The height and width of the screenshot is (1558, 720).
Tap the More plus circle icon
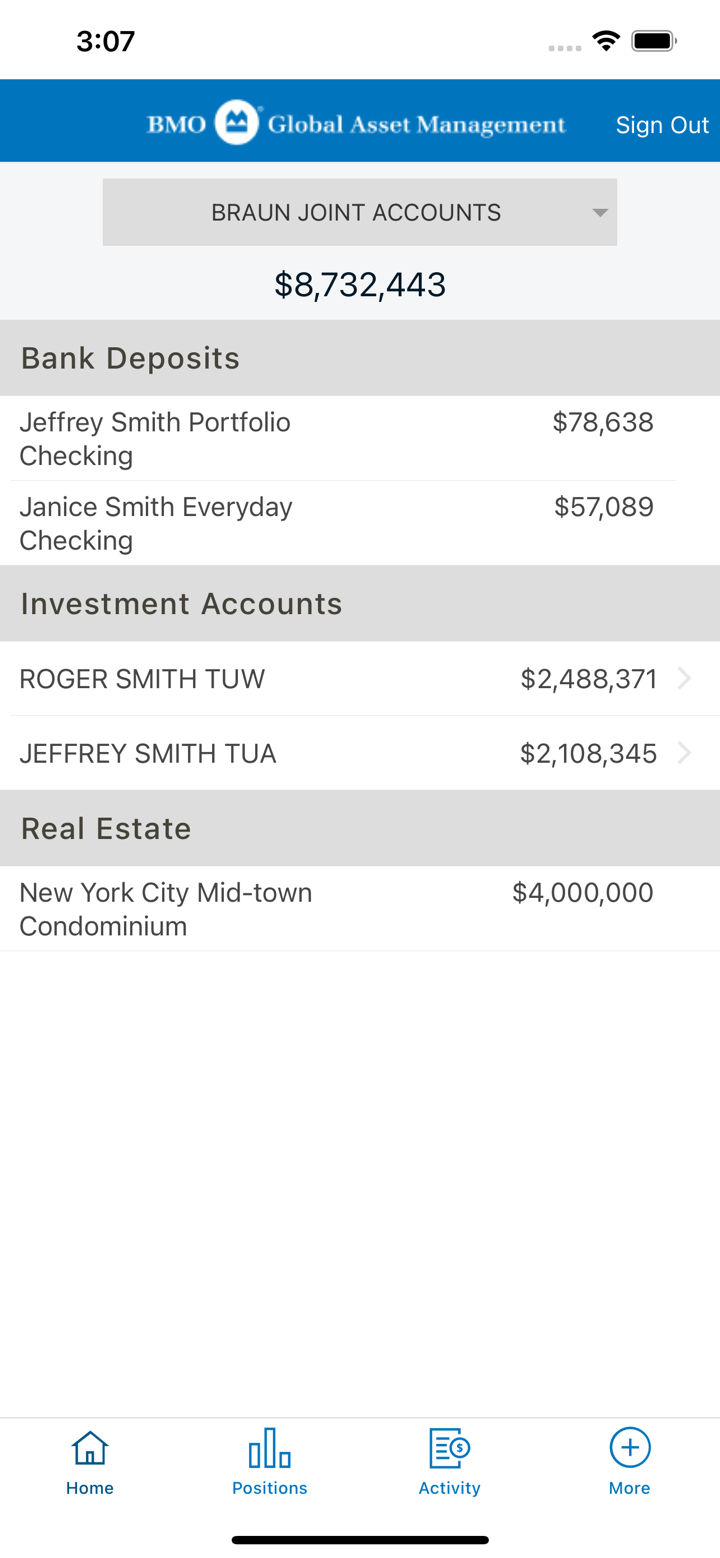point(630,1447)
